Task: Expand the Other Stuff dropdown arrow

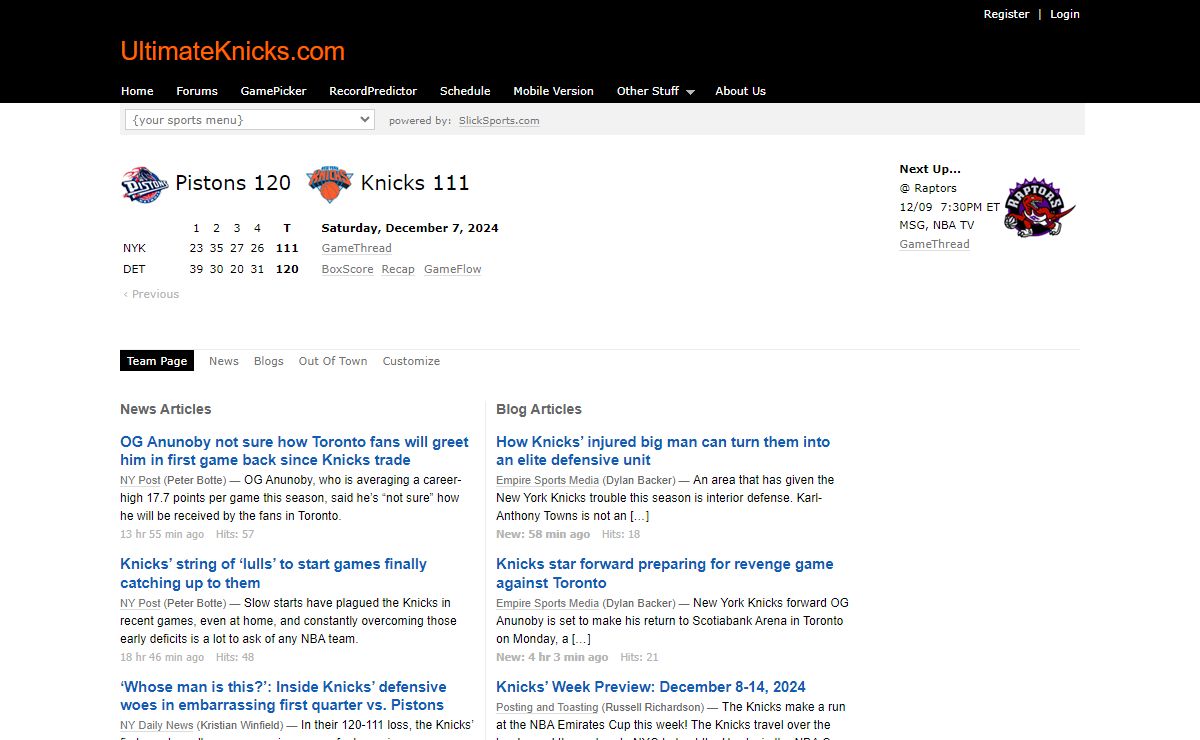Action: [690, 92]
